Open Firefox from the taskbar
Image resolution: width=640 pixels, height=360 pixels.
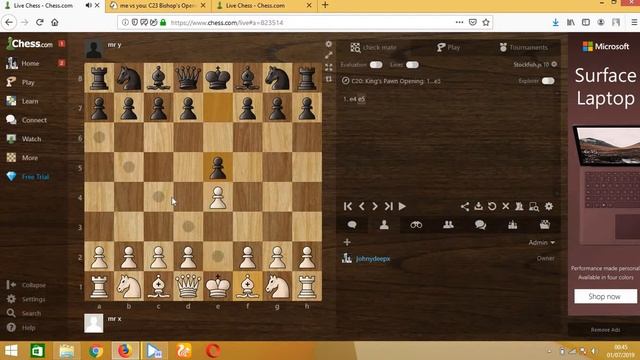coord(124,351)
